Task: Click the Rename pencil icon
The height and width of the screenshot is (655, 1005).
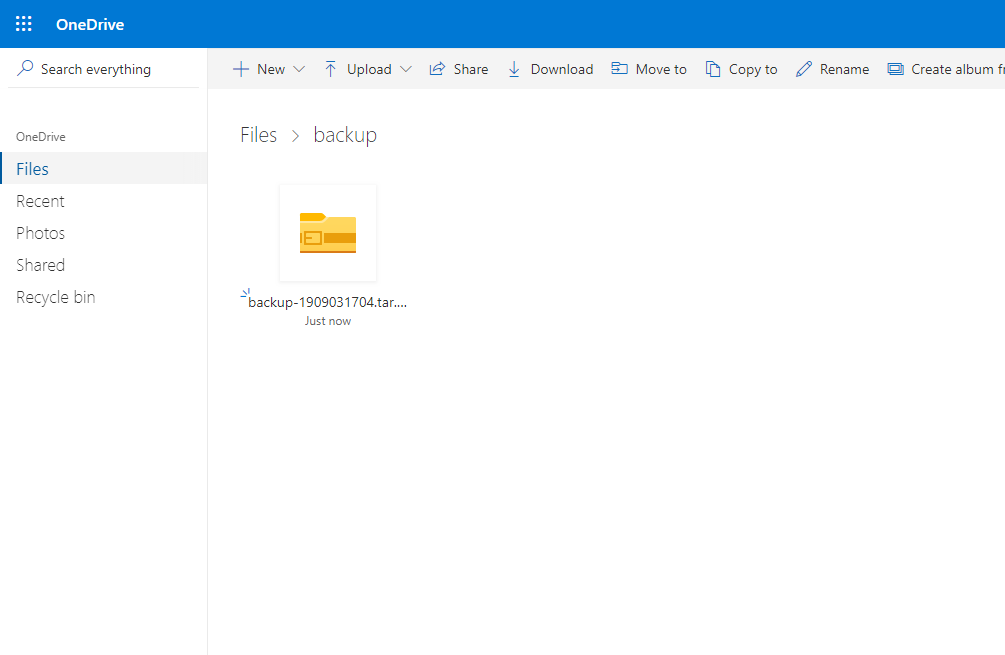Action: point(804,69)
